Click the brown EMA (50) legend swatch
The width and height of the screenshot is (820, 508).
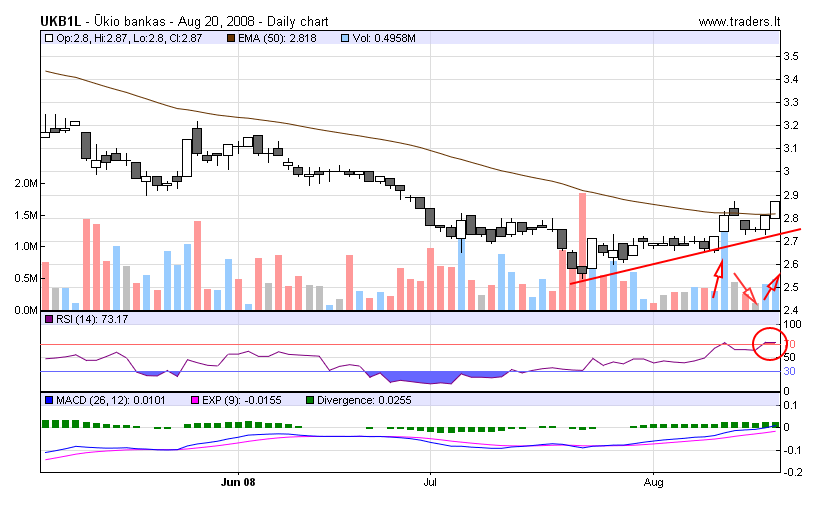point(231,38)
